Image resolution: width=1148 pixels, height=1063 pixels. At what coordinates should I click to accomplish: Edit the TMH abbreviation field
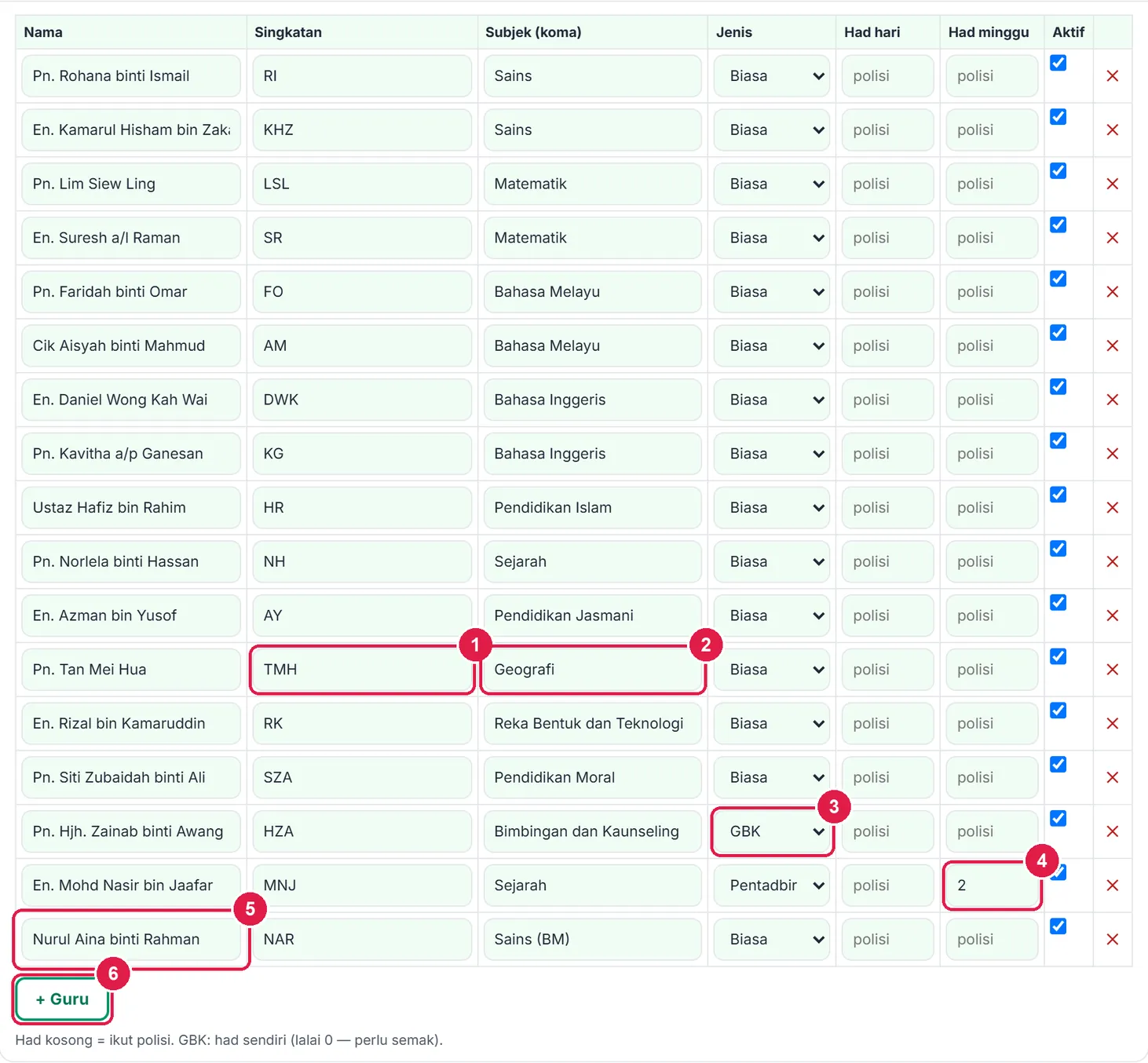[362, 670]
